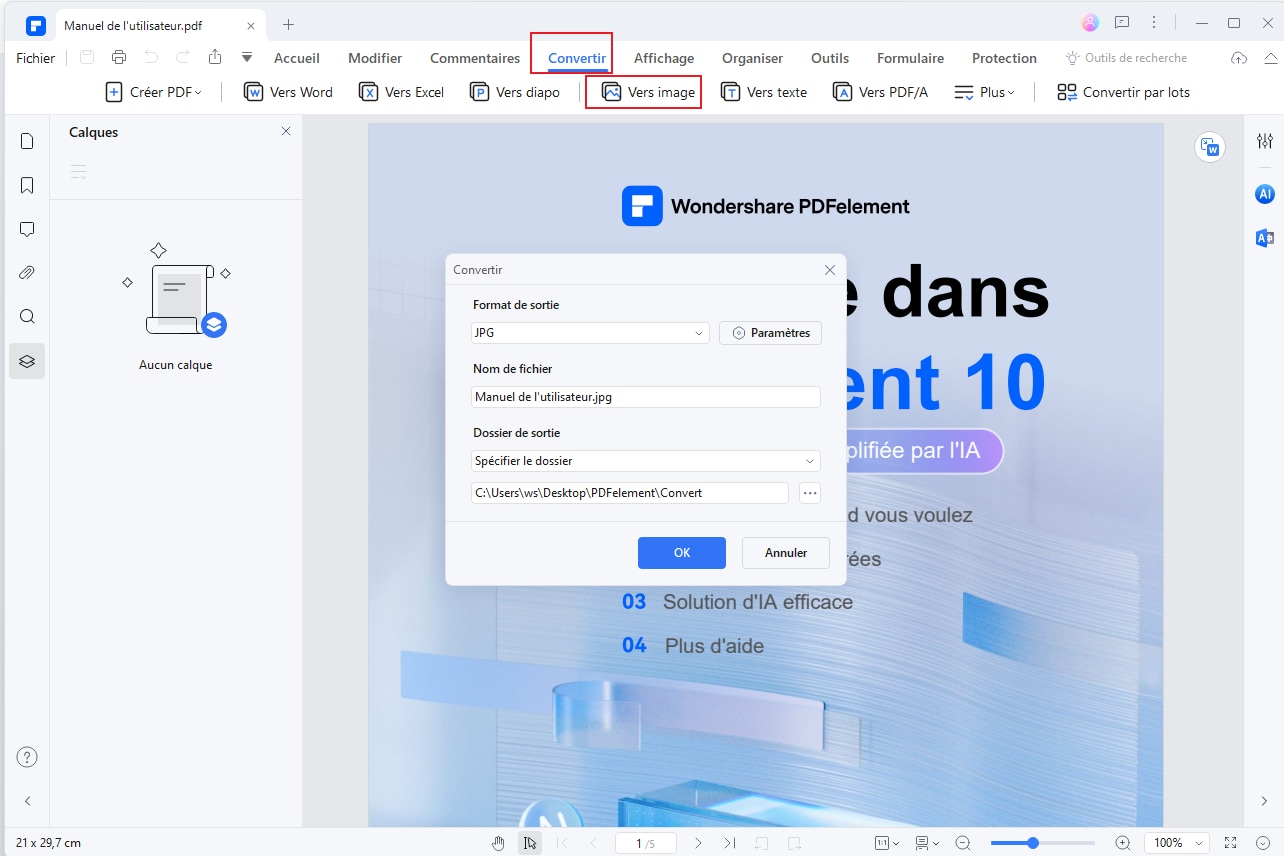The width and height of the screenshot is (1284, 856).
Task: Click the zoom in plus button
Action: point(1123,843)
